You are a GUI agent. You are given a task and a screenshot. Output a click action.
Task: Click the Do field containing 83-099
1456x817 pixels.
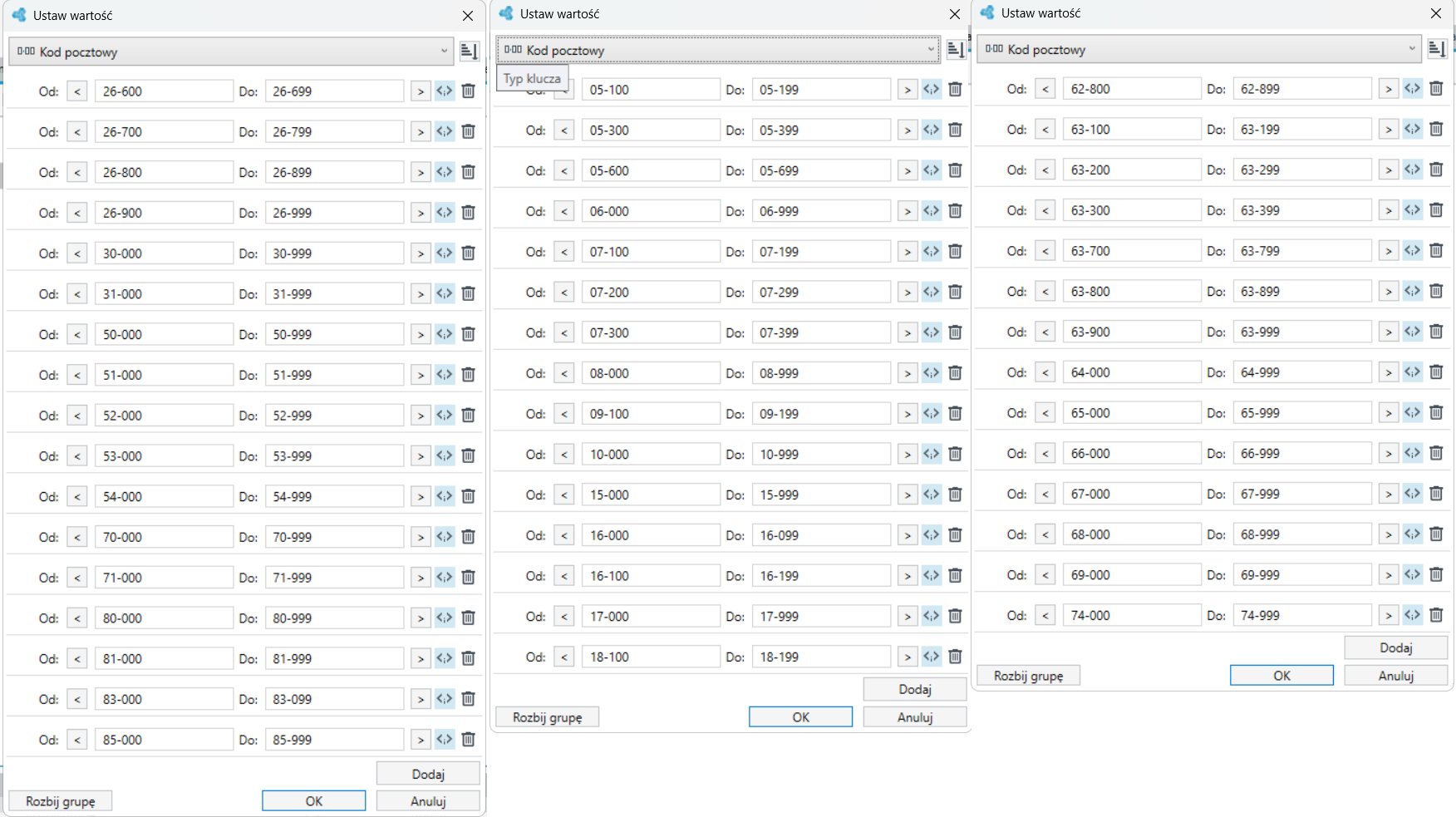pyautogui.click(x=334, y=699)
